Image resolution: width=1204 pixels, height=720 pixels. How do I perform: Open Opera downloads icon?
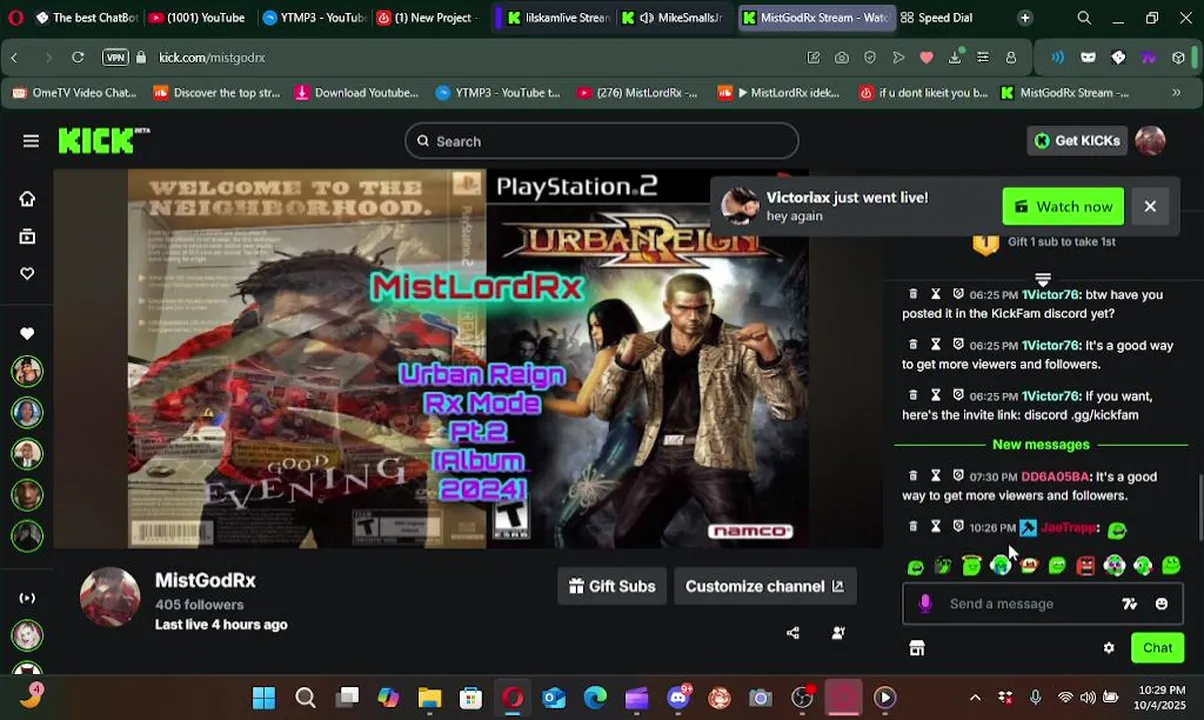(x=955, y=58)
